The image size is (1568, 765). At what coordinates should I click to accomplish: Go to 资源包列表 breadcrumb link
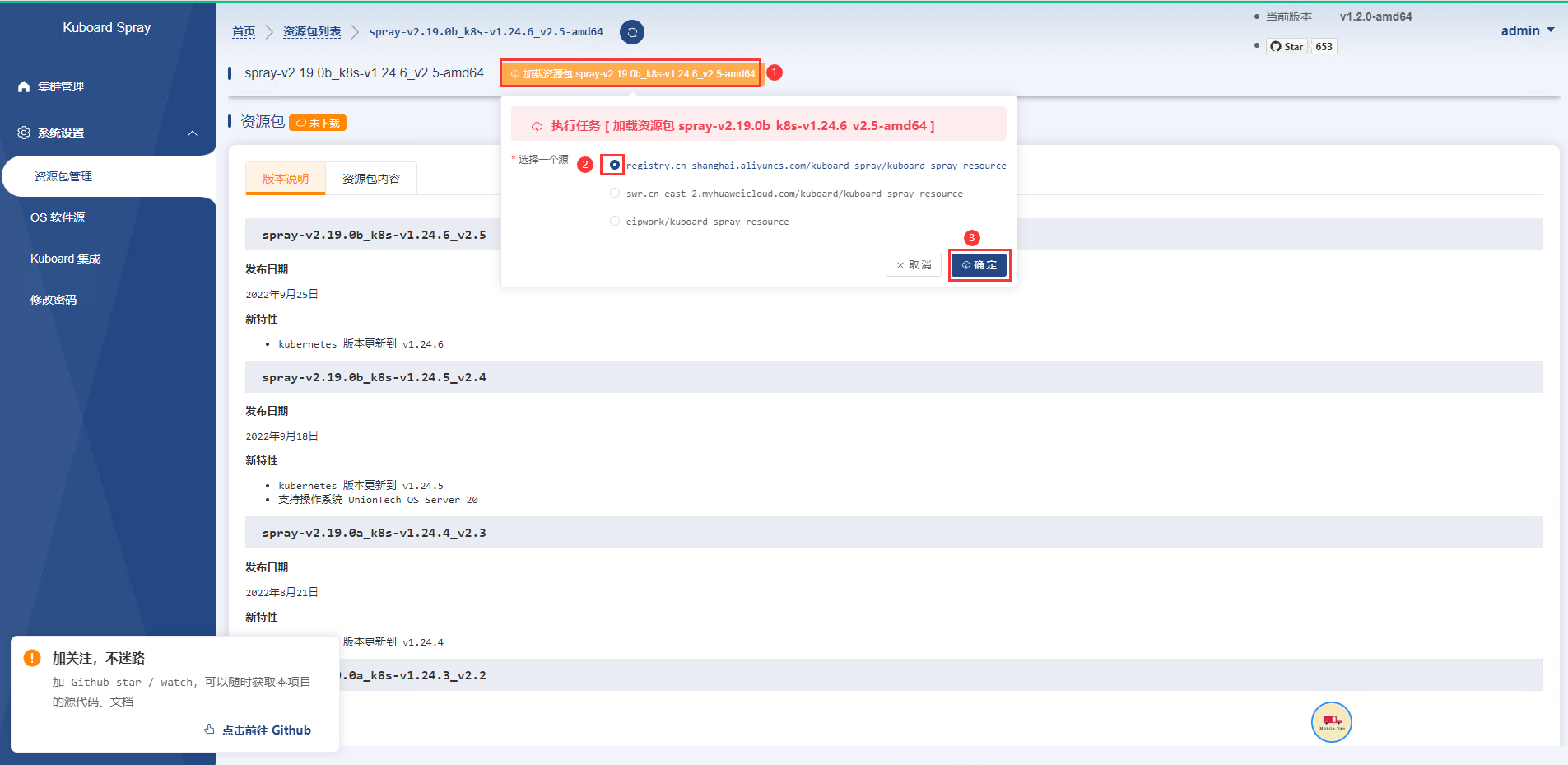312,32
